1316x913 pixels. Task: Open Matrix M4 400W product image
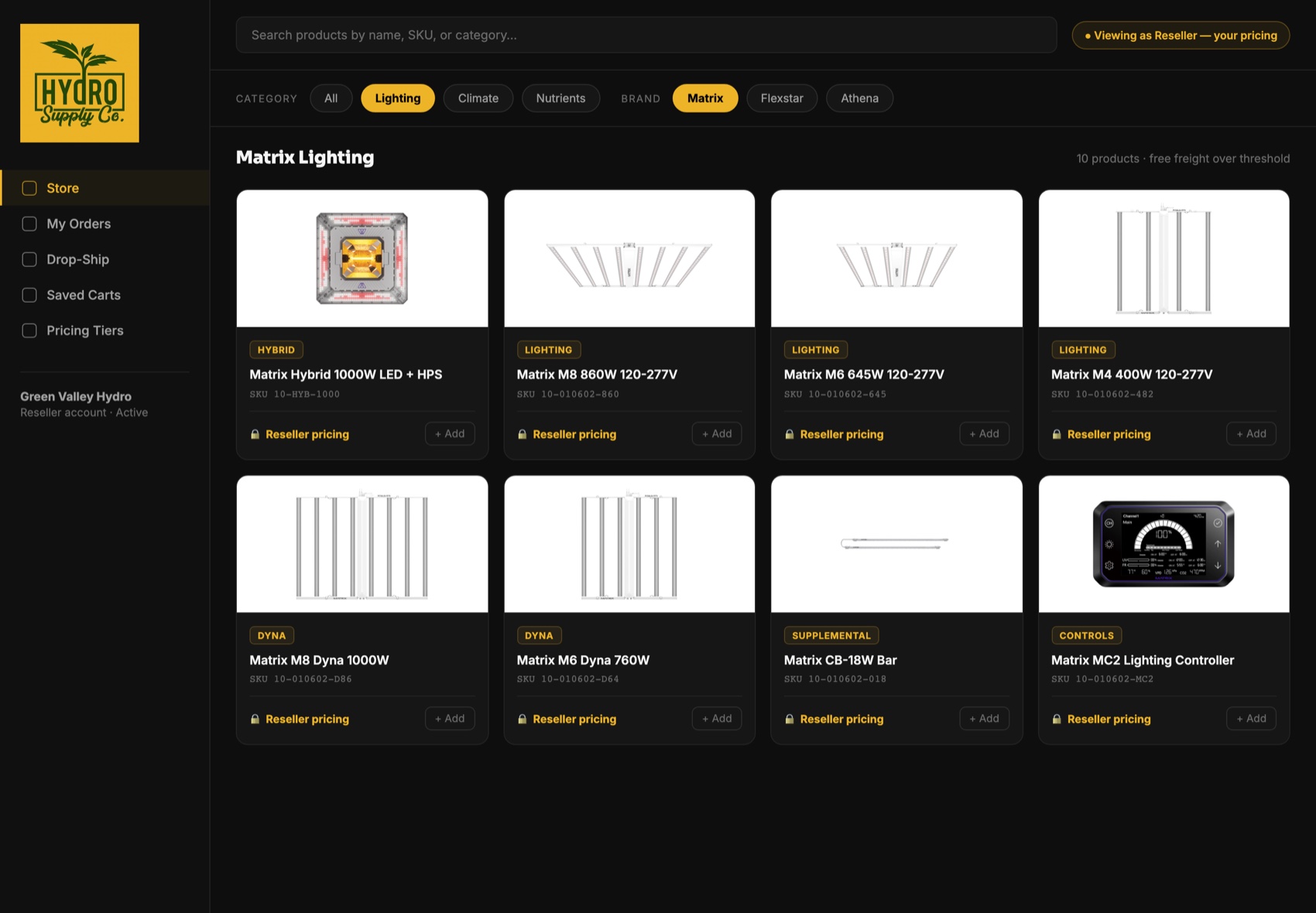pos(1164,258)
